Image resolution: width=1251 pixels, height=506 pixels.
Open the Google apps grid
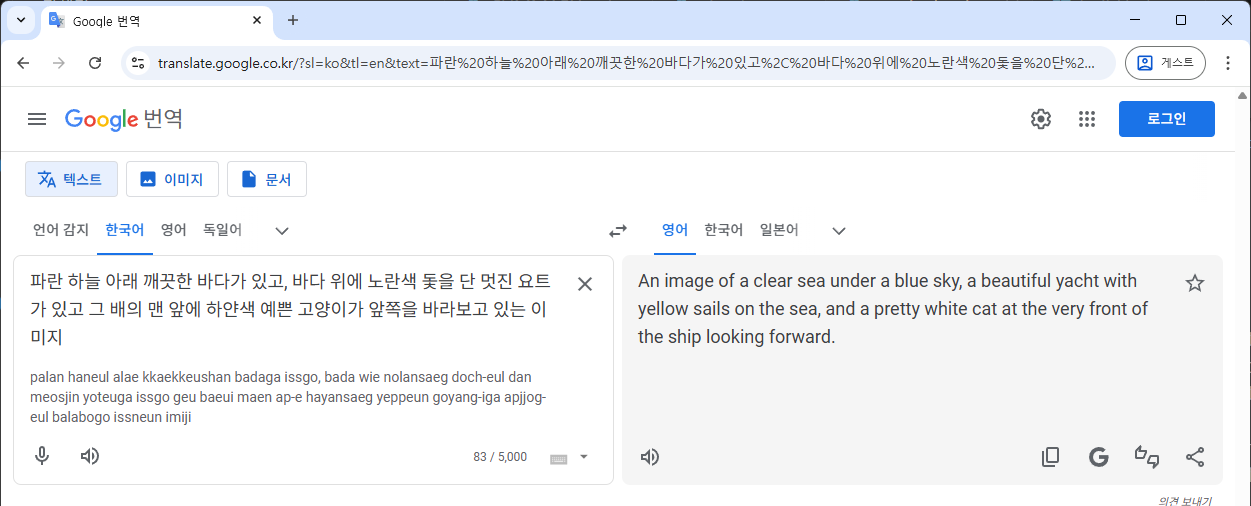(1087, 119)
